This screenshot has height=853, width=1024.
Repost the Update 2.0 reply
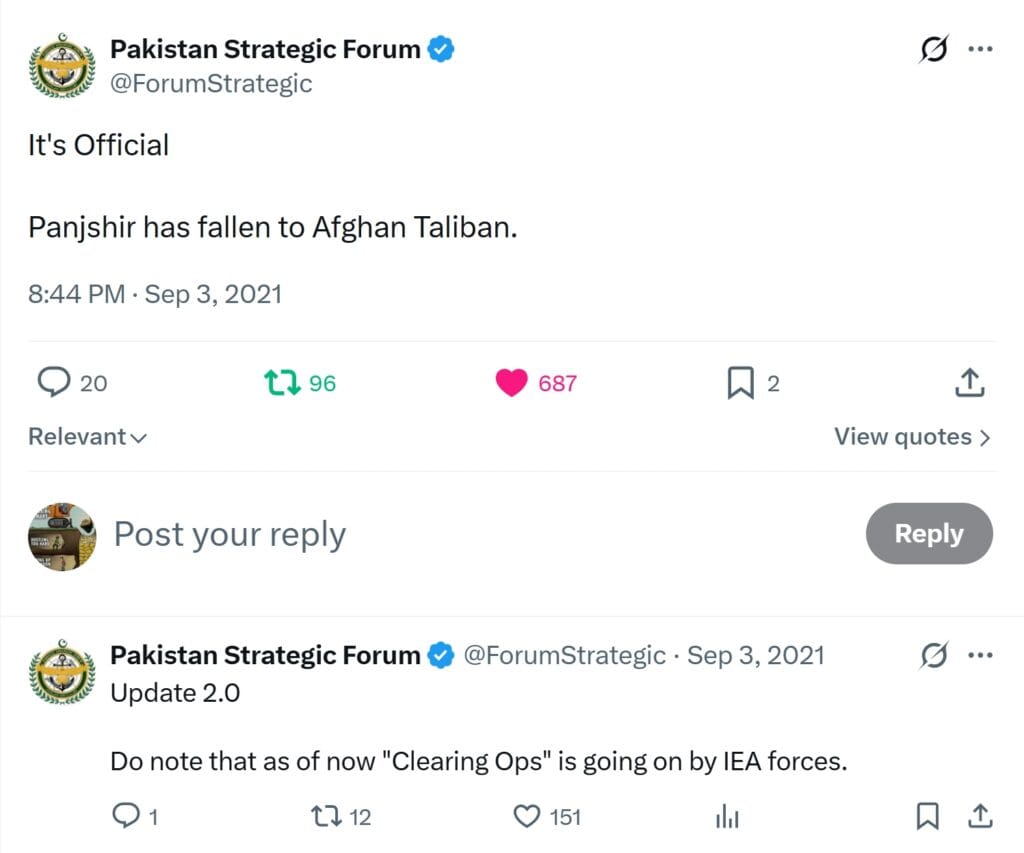(327, 817)
